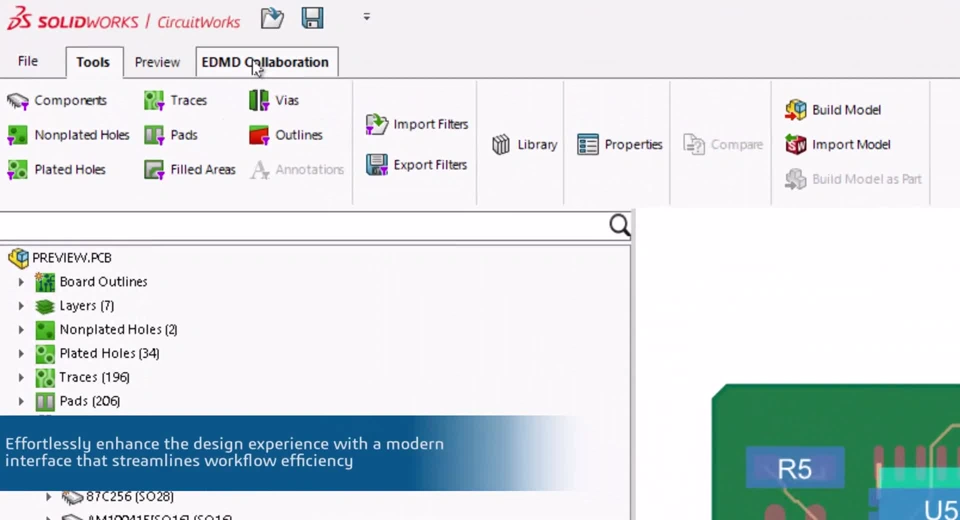Select the Traces (196) tree label
This screenshot has height=520, width=960.
click(x=94, y=377)
